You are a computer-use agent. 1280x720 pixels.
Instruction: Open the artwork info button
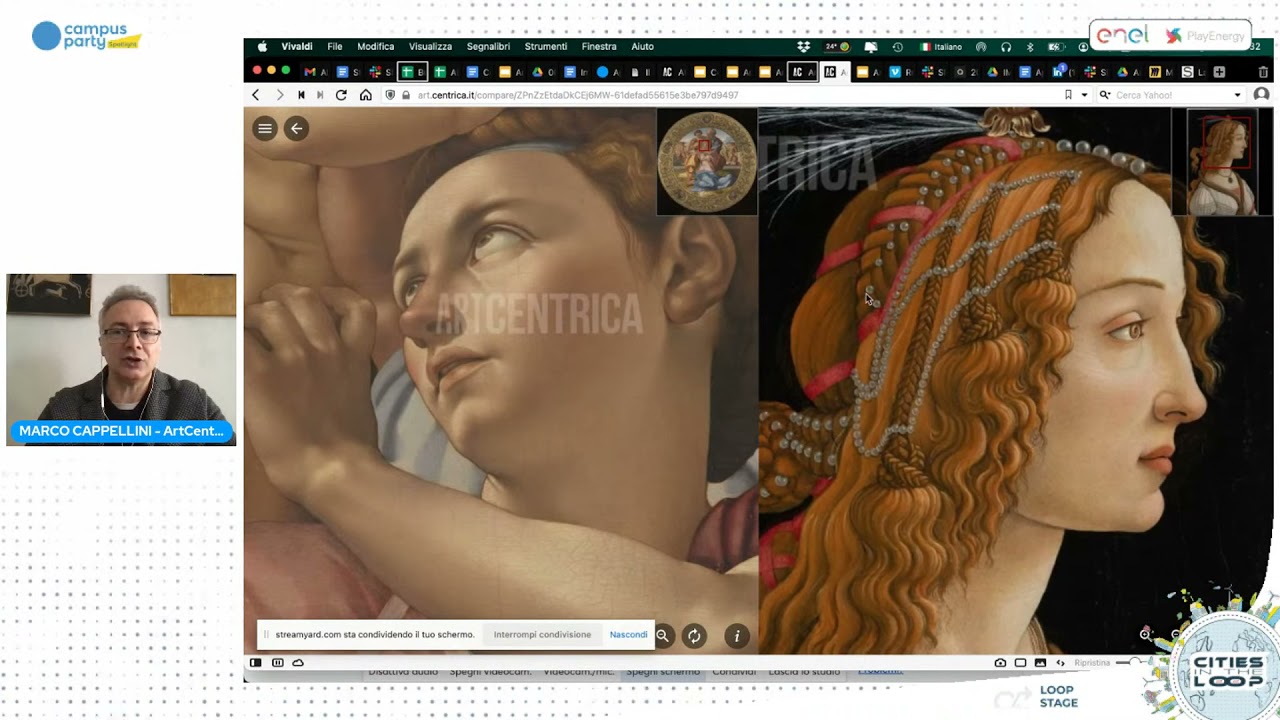[x=737, y=636]
